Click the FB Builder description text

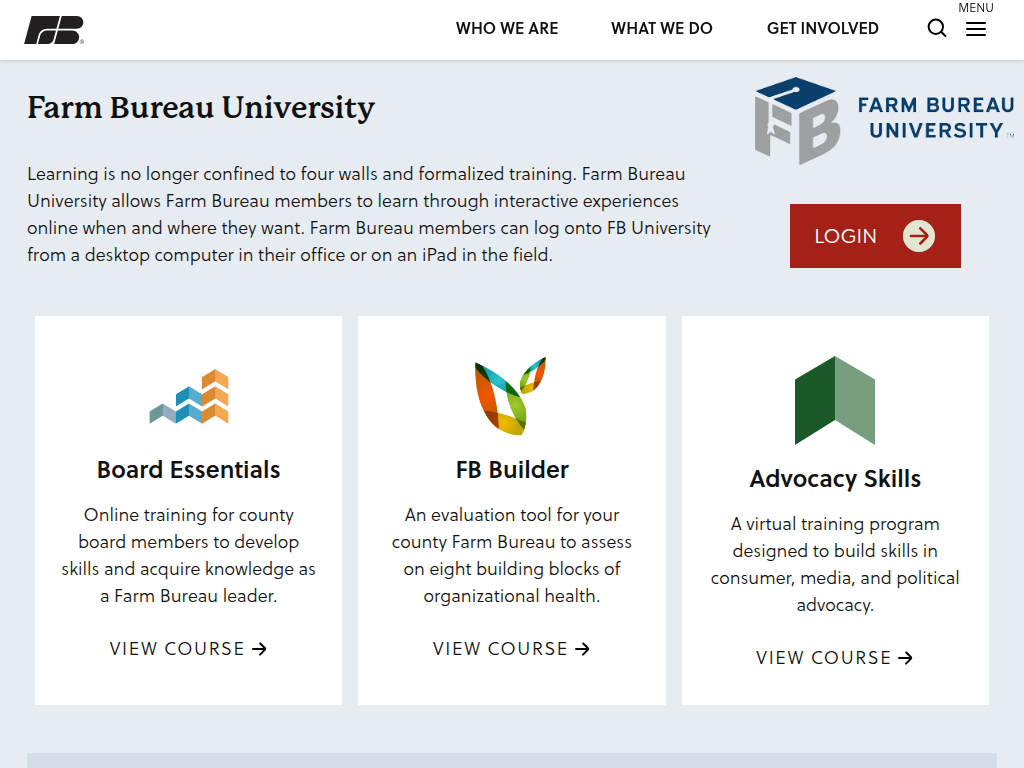(x=511, y=555)
